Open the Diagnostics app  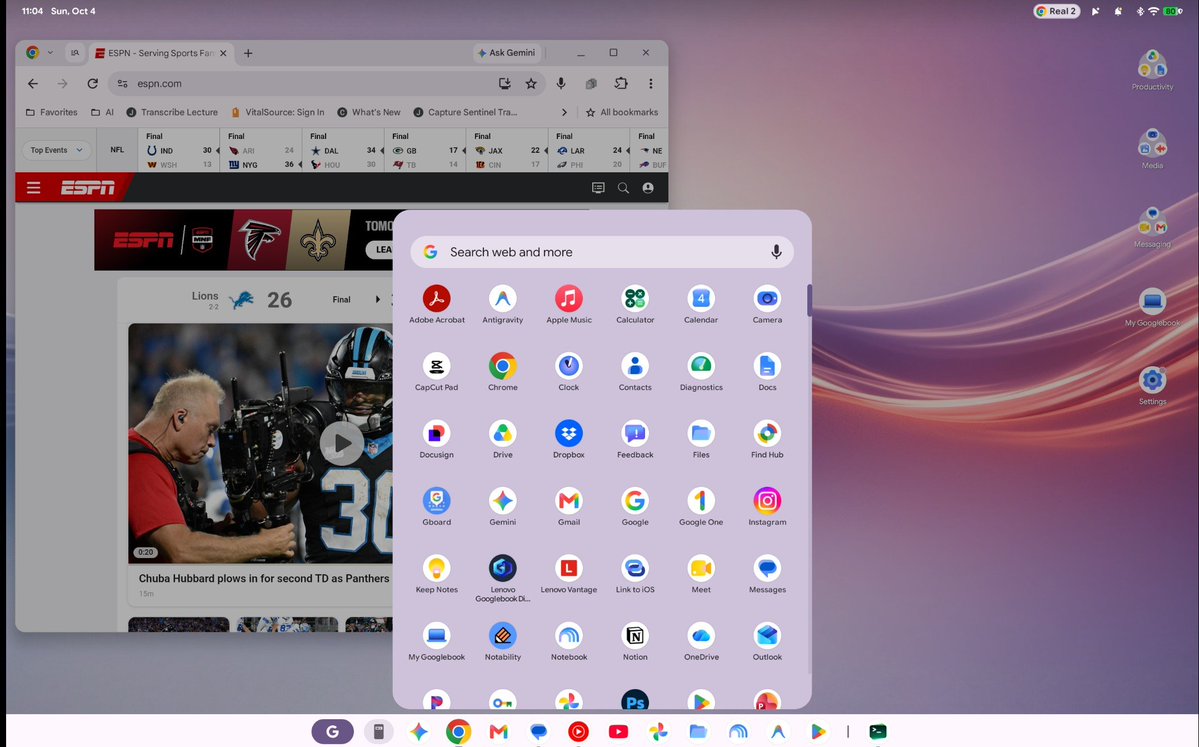701,372
